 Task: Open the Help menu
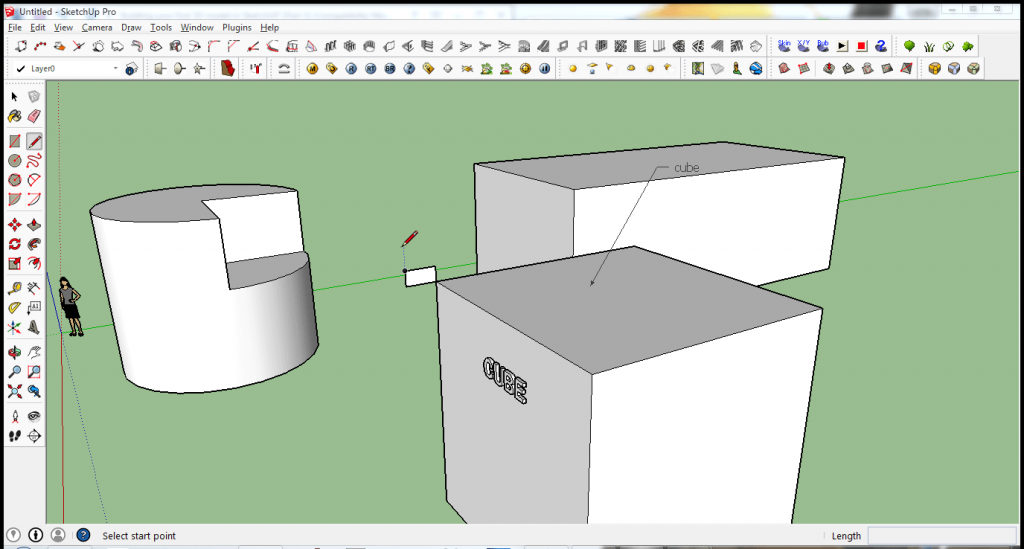269,27
